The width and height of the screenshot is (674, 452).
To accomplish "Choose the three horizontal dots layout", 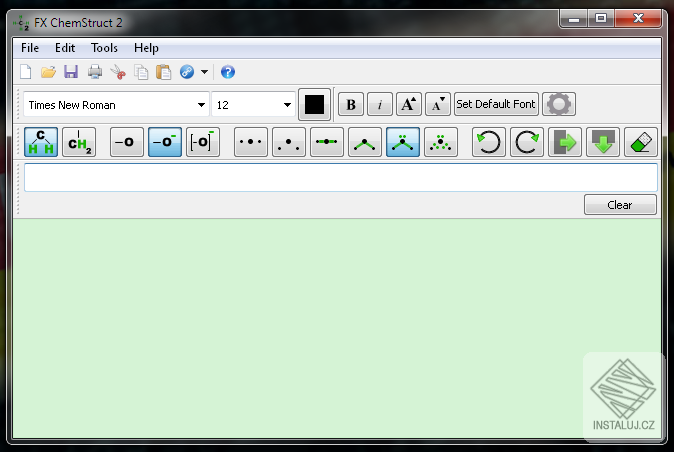I will 251,142.
